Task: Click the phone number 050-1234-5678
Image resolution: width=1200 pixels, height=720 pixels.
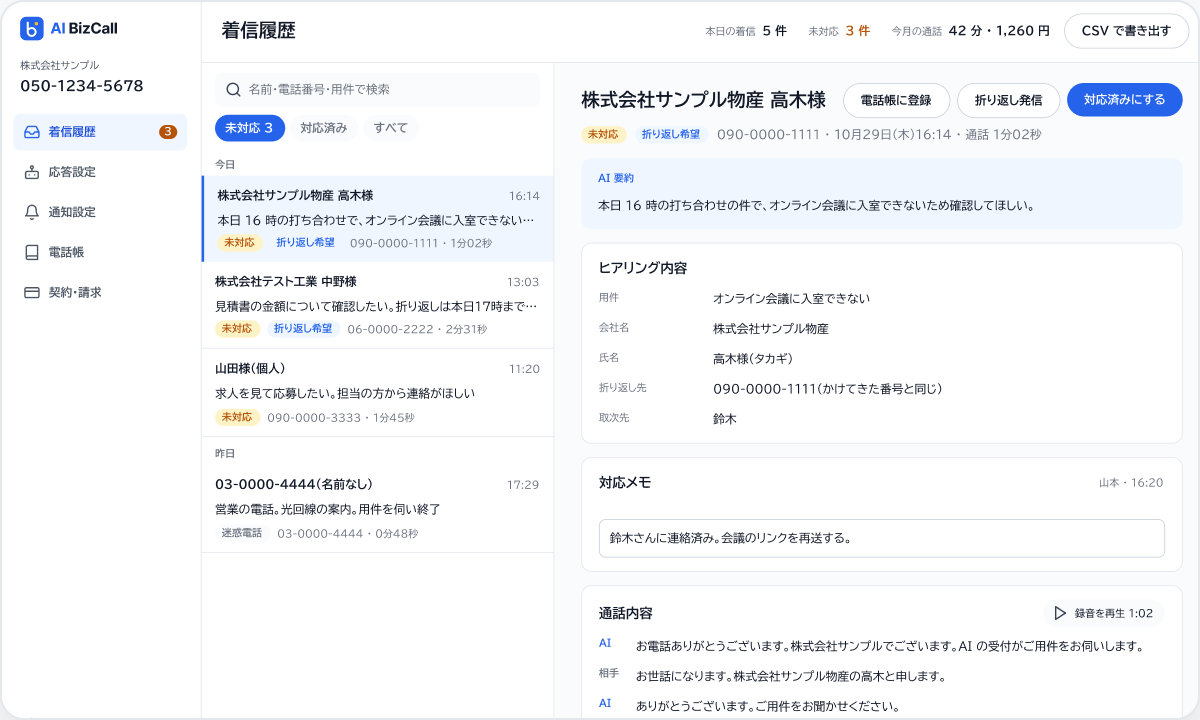Action: (82, 86)
